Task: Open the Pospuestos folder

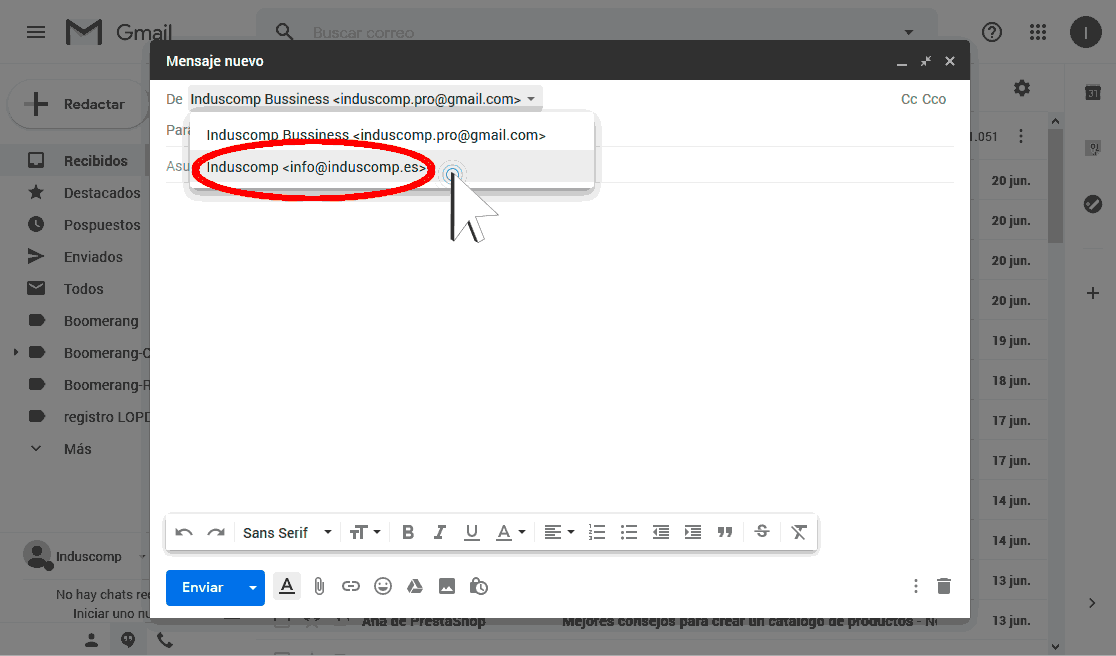Action: click(x=102, y=225)
